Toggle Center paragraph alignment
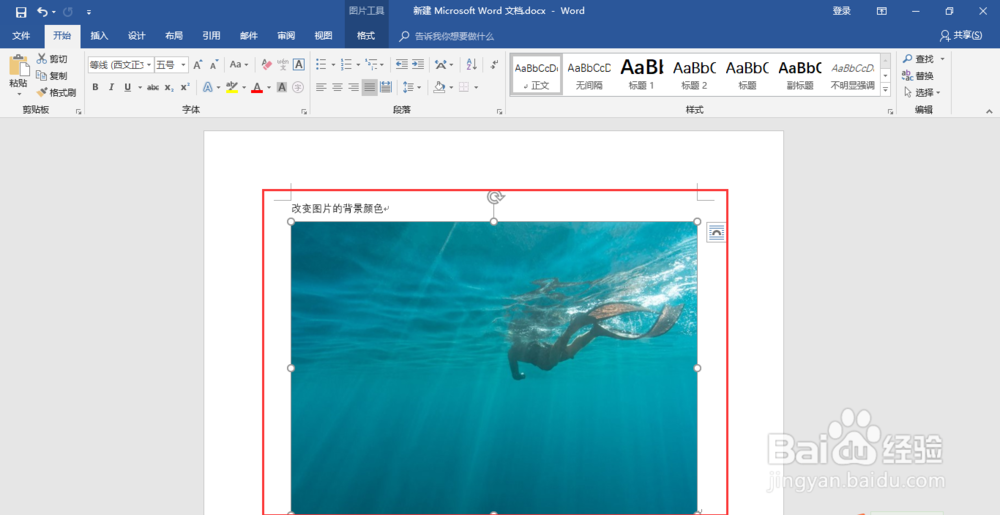The height and width of the screenshot is (515, 1000). (337, 87)
